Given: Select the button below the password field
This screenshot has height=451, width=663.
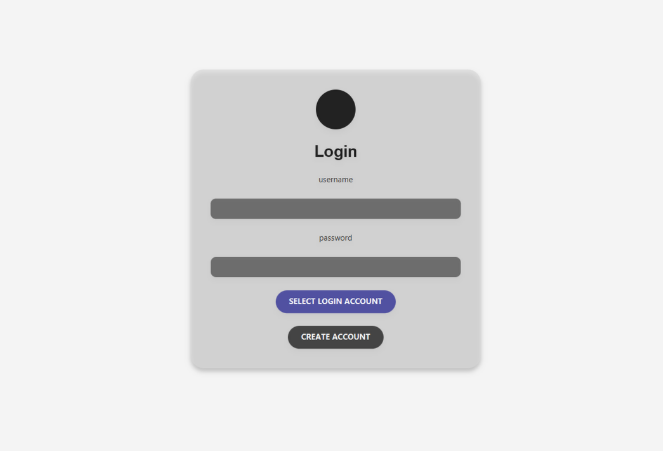Looking at the screenshot, I should point(335,301).
